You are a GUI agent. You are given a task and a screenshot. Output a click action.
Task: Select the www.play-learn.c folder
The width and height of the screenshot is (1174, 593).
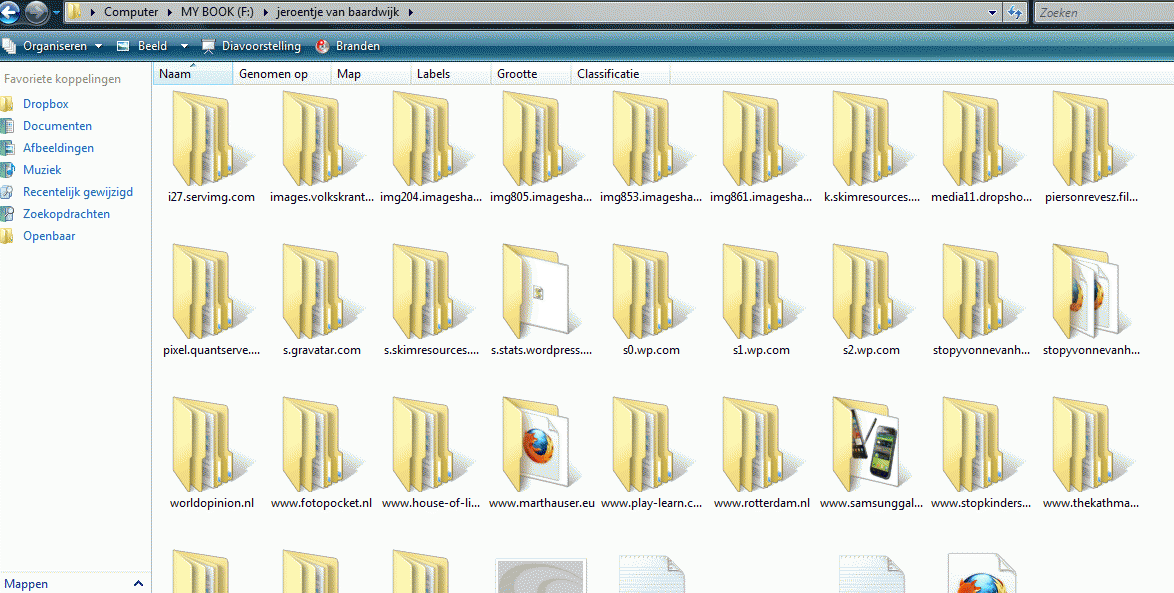pos(651,453)
